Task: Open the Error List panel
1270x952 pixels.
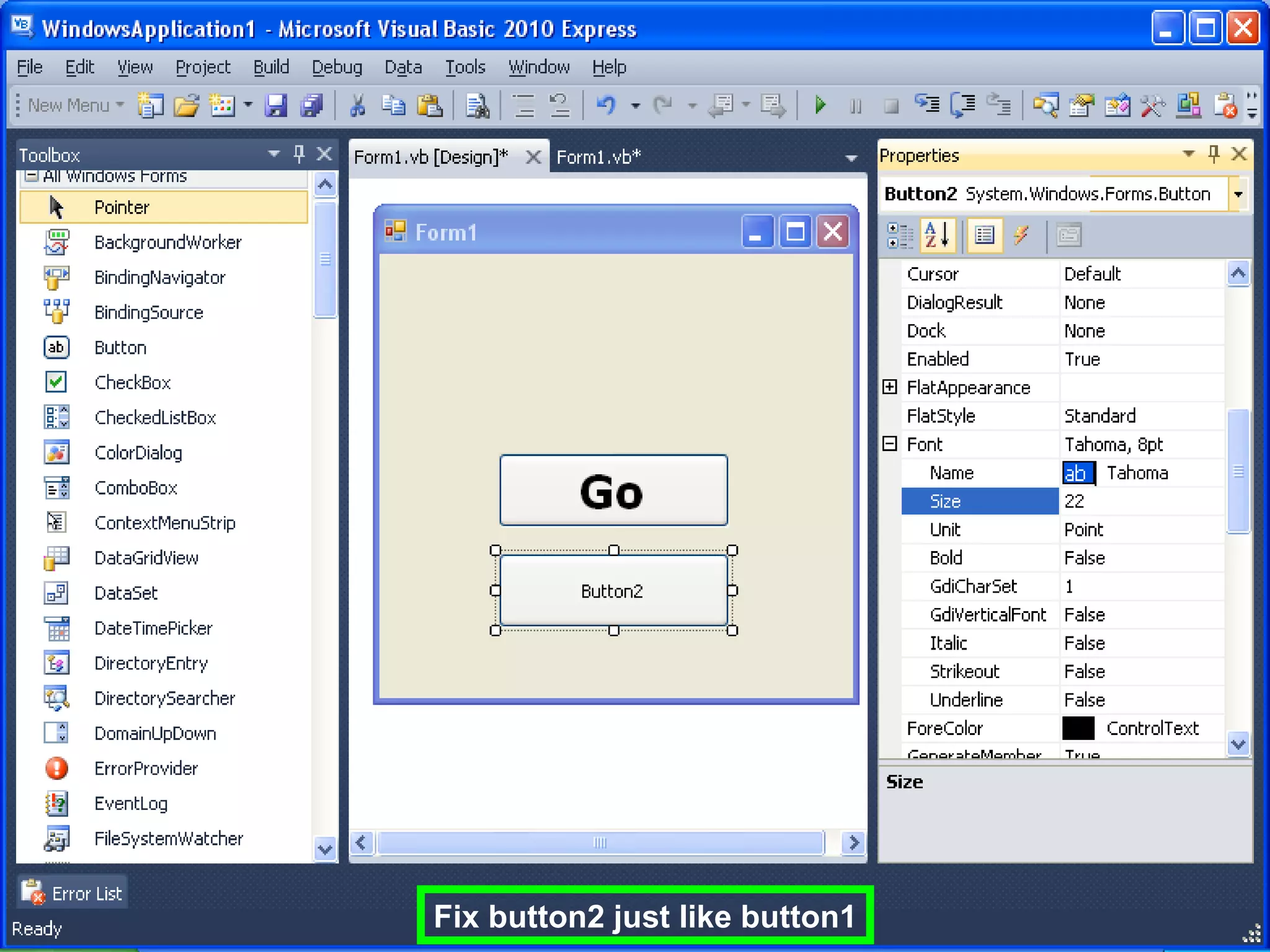Action: (x=73, y=893)
